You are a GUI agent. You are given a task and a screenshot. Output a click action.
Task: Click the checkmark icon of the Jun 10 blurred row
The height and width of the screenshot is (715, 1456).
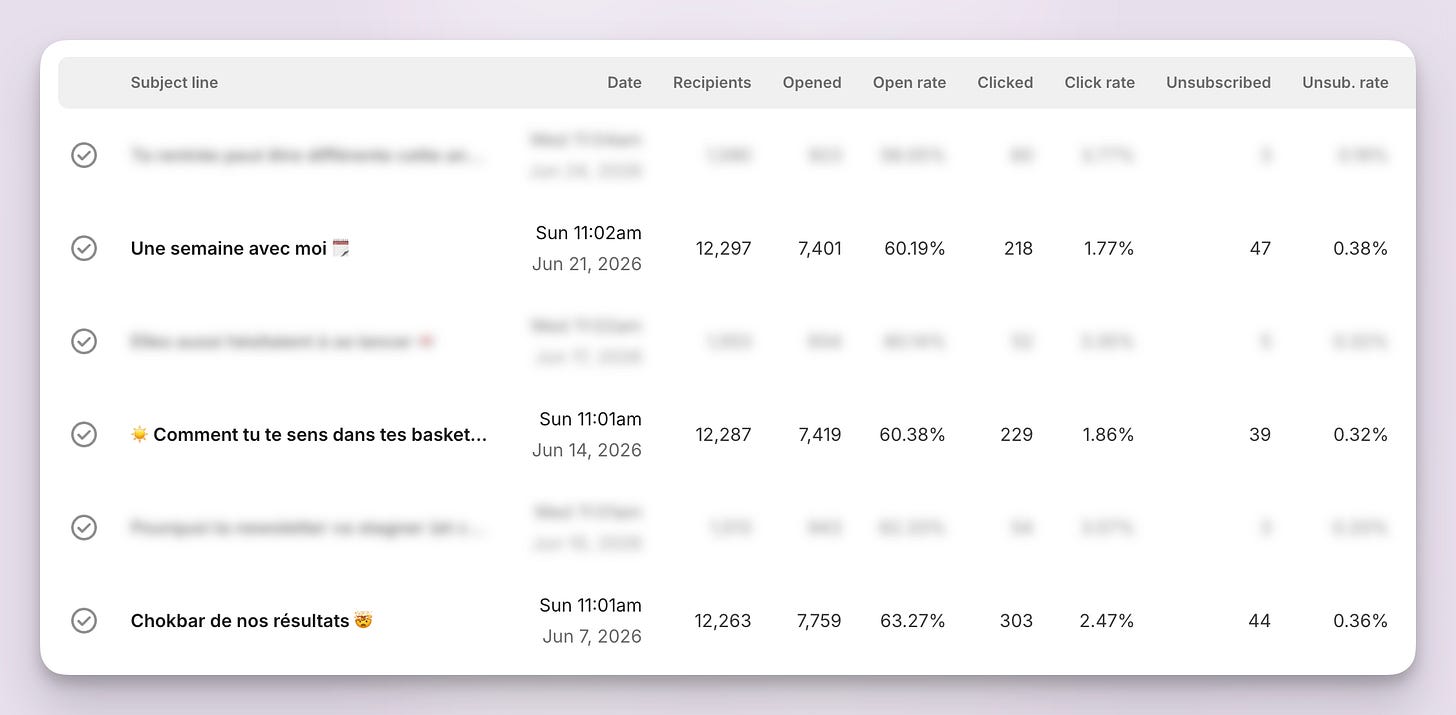[84, 527]
